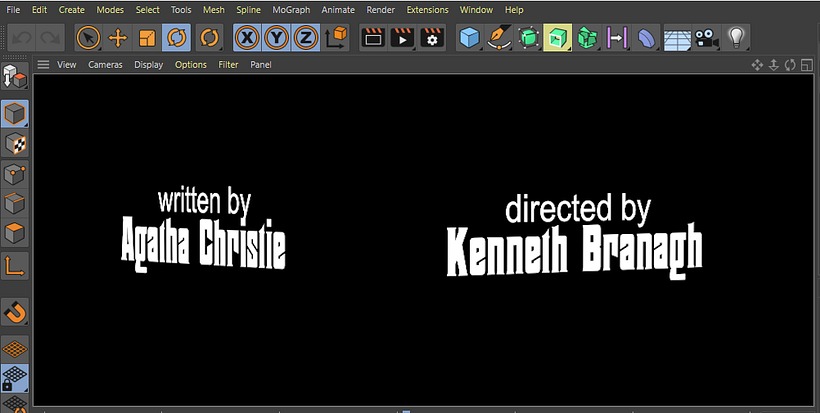Add a Light object

[x=736, y=38]
